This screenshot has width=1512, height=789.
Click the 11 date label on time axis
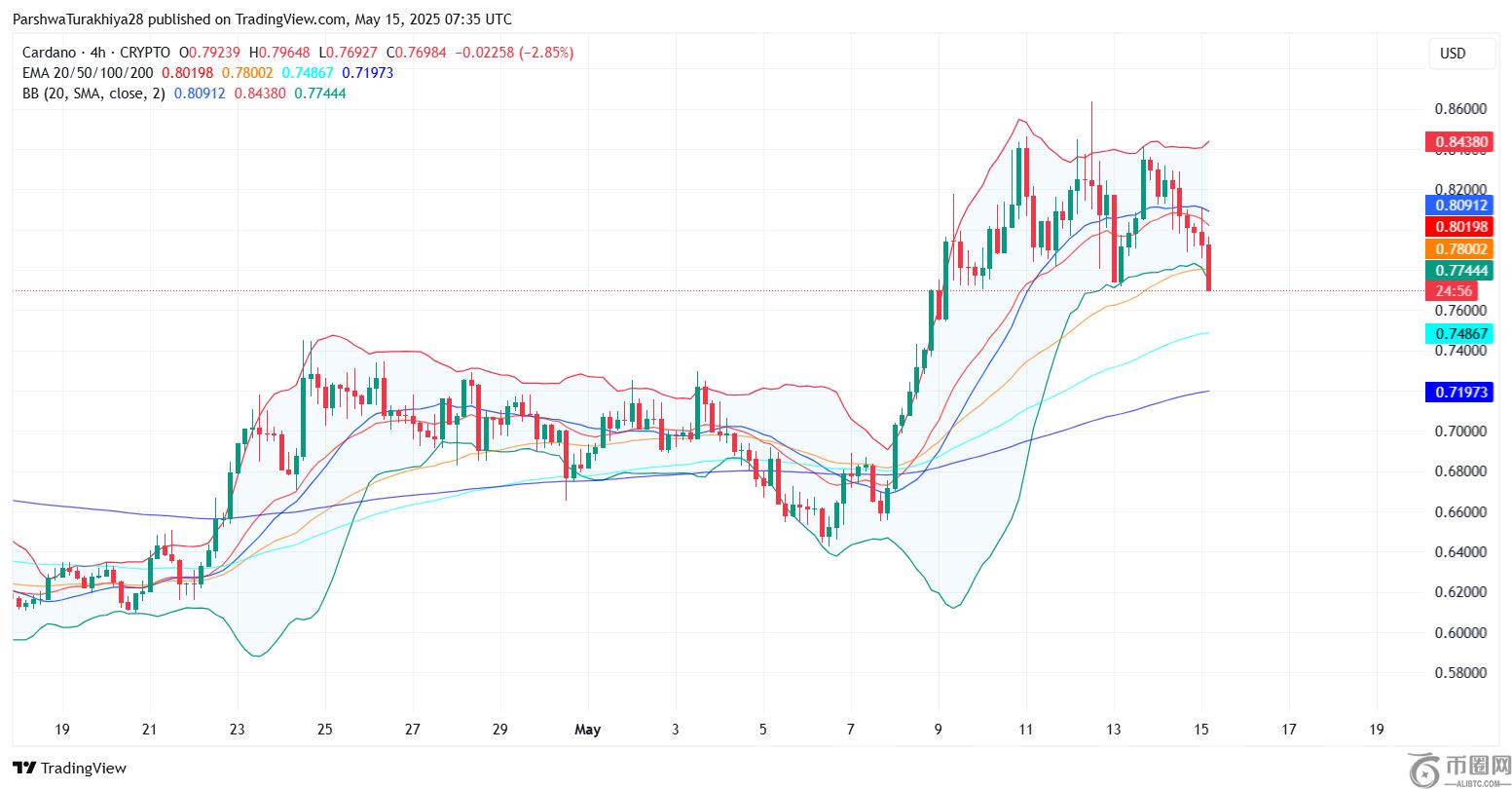pyautogui.click(x=1025, y=729)
